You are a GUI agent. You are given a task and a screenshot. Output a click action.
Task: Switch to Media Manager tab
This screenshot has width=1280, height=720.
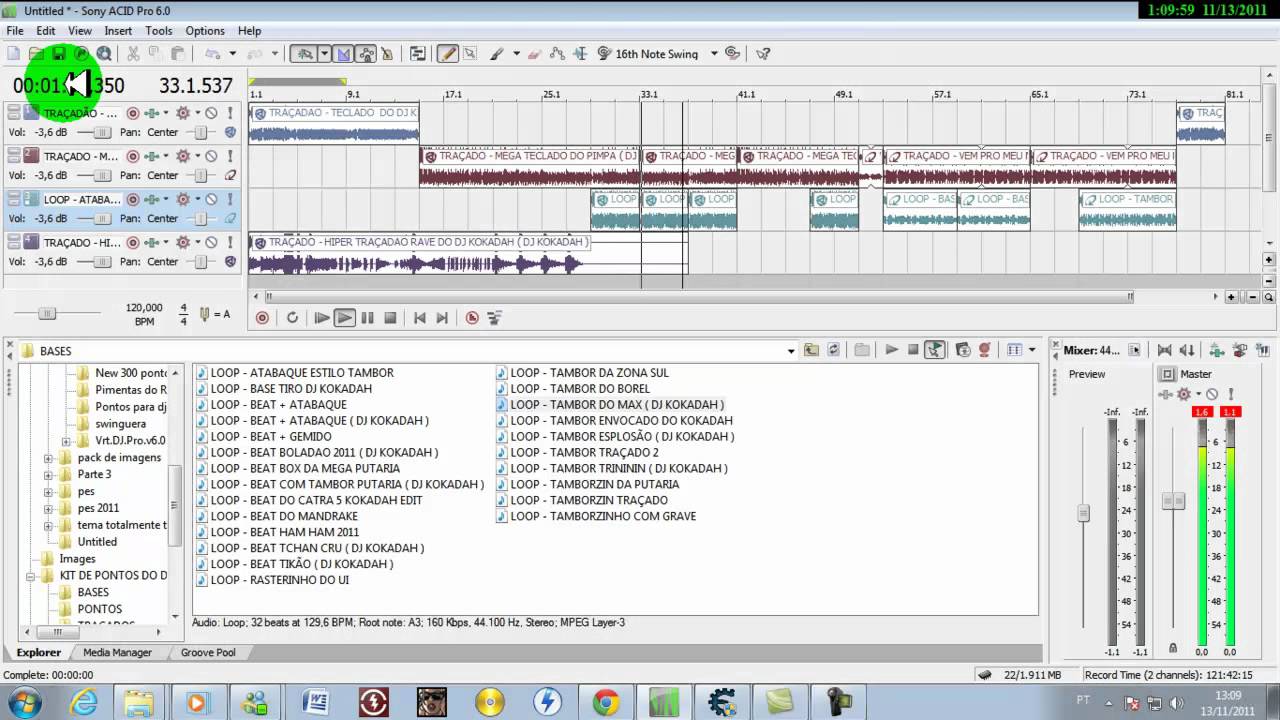pos(117,652)
